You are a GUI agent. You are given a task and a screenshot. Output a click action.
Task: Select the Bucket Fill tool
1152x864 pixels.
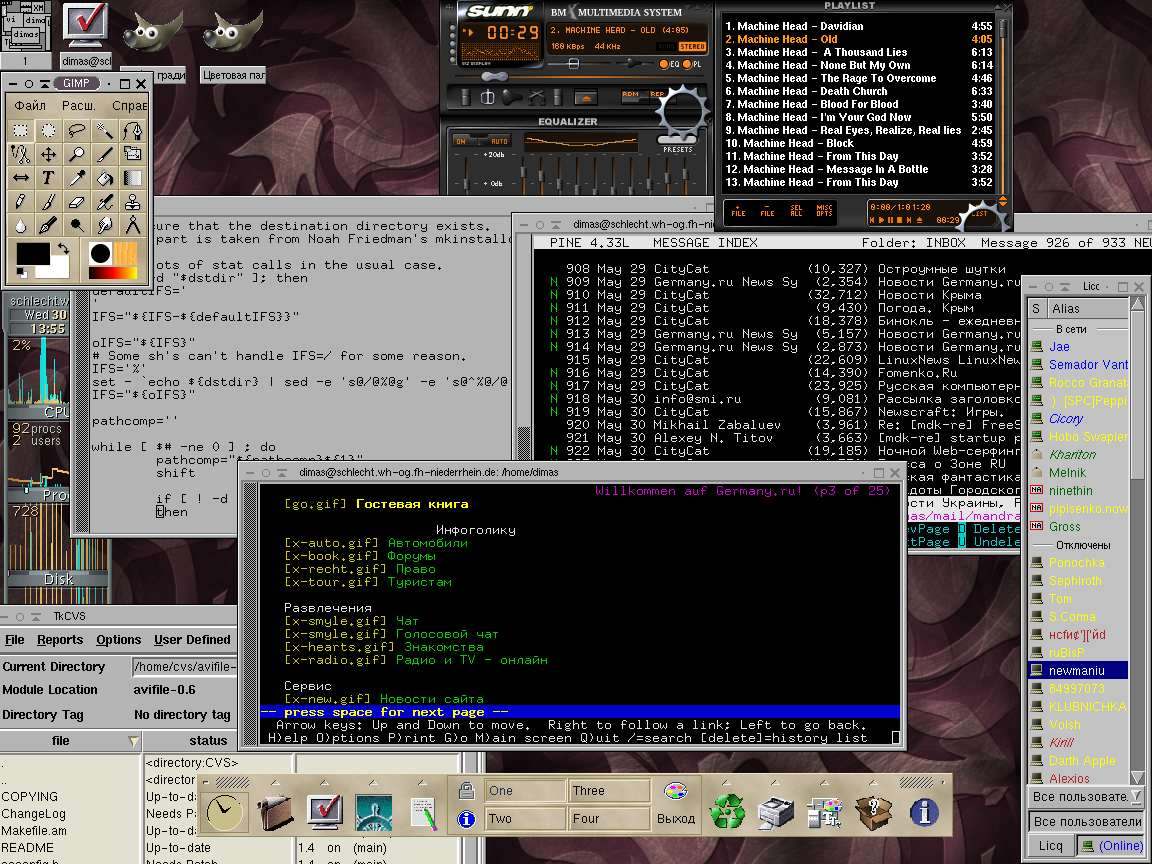pyautogui.click(x=104, y=178)
